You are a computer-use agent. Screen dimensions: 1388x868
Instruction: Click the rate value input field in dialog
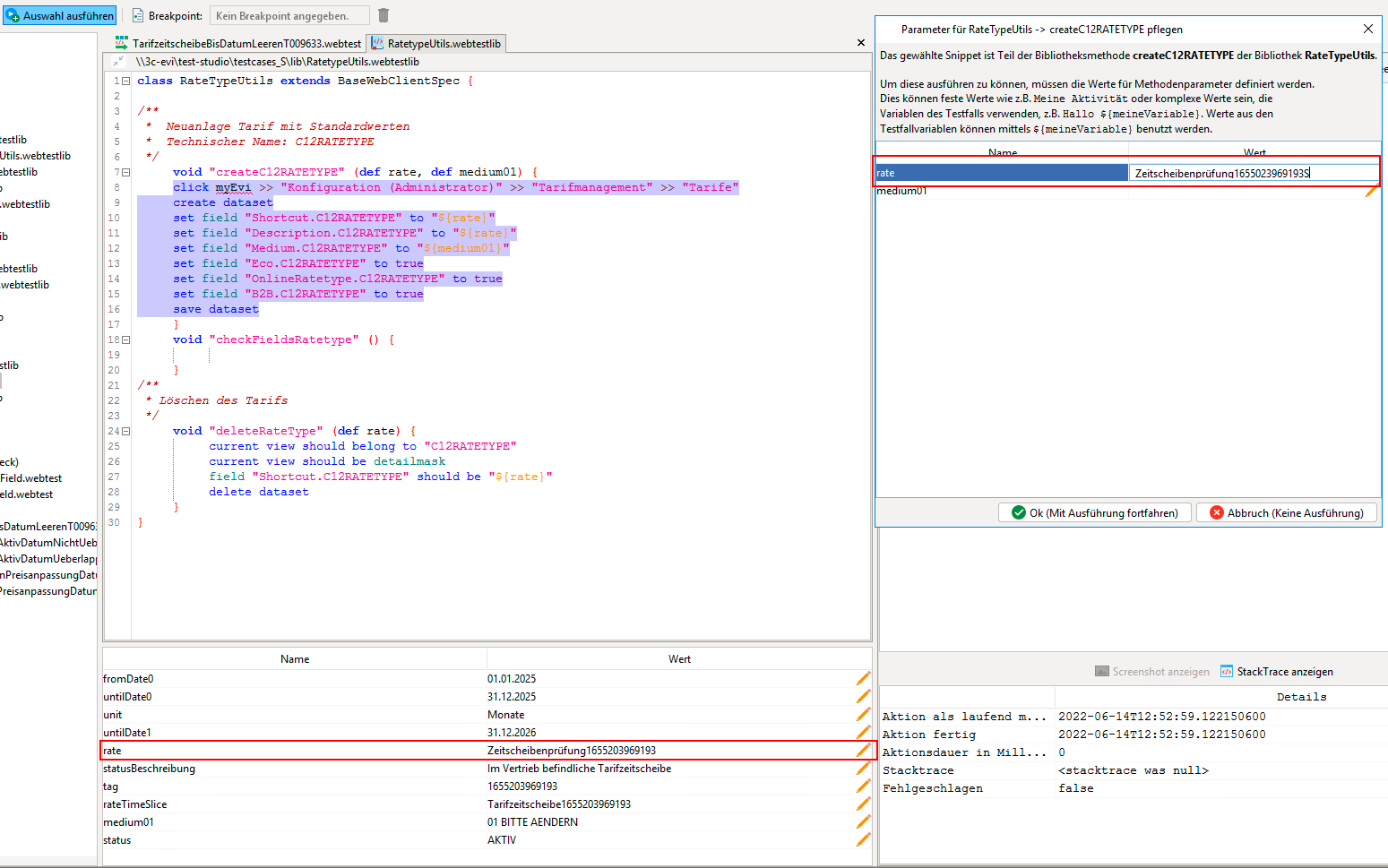tap(1252, 173)
